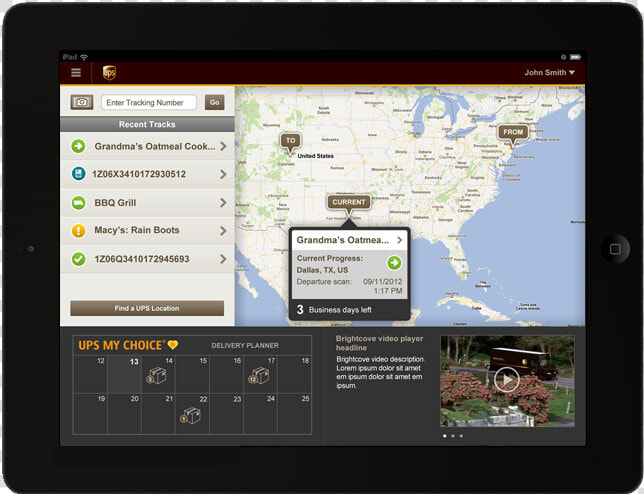Image resolution: width=644 pixels, height=494 pixels.
Task: Select the Dallas, TX, US location text
Action: [322, 270]
